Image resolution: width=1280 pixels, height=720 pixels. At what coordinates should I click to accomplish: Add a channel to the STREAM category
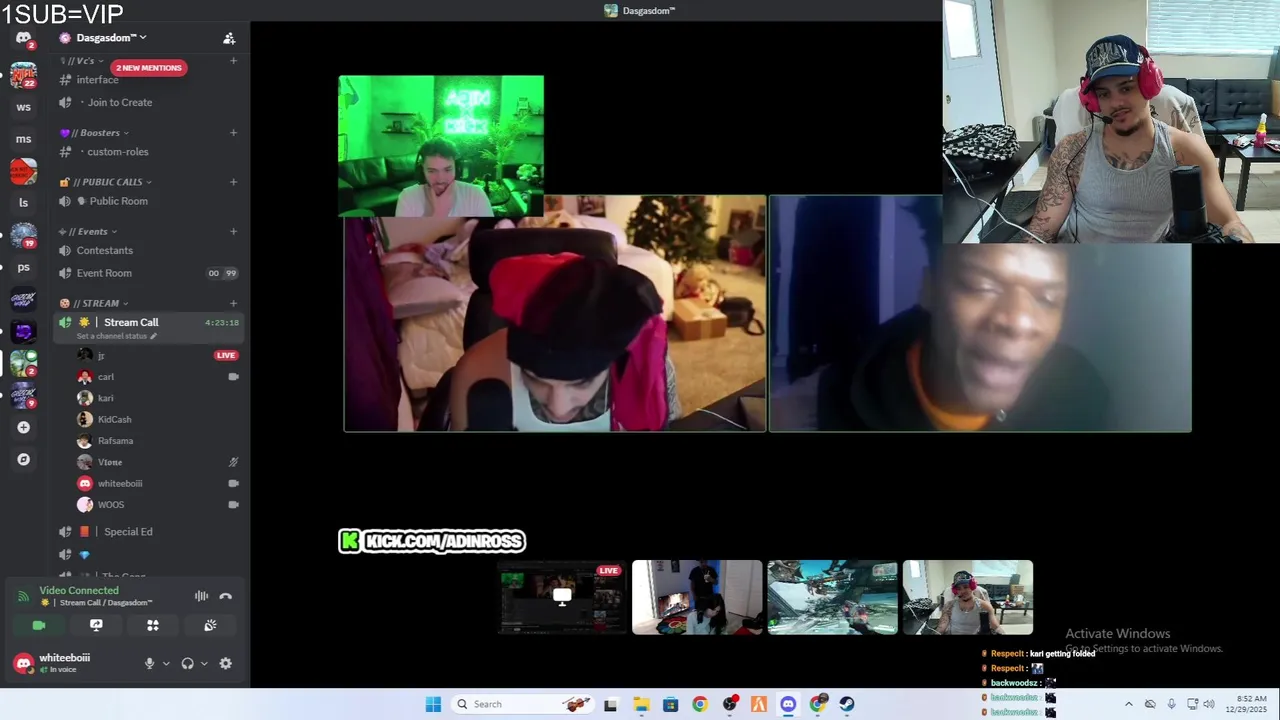[233, 303]
